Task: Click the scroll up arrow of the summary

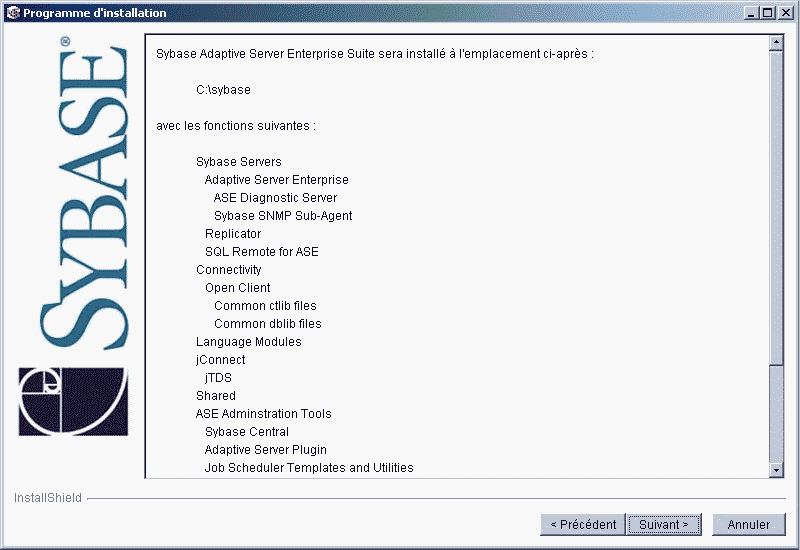Action: coord(776,43)
